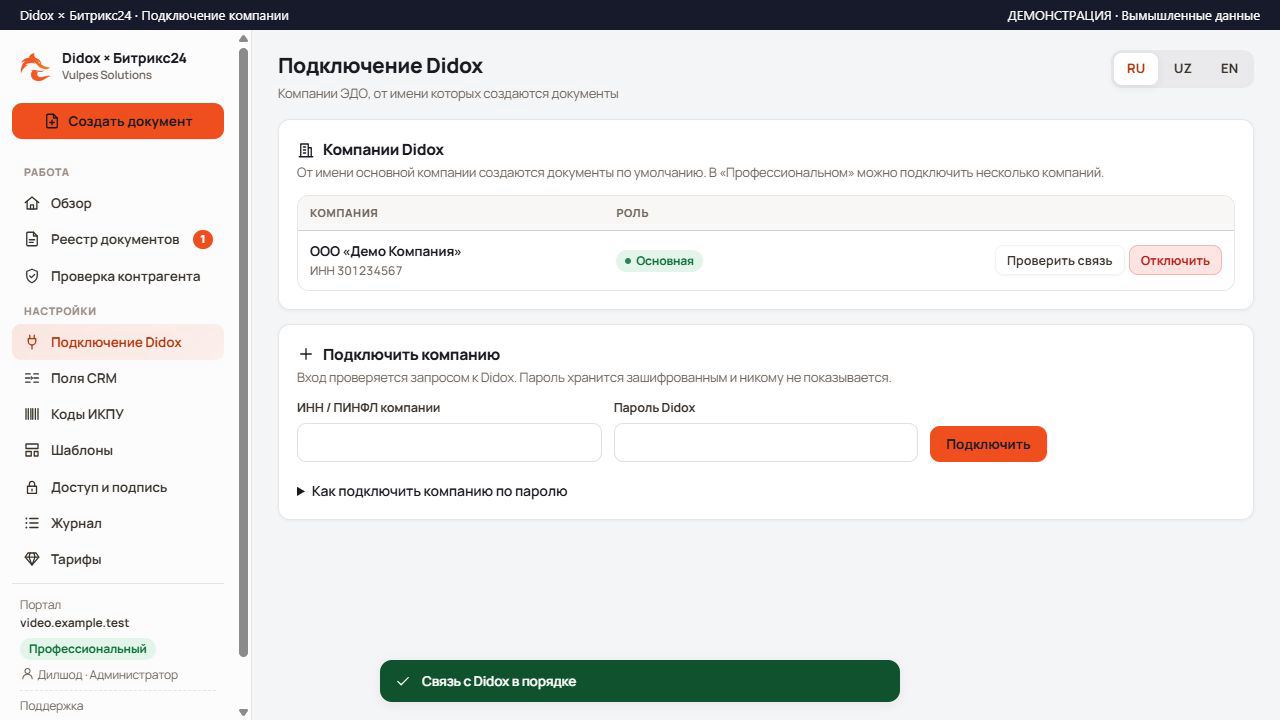Click the list icon beside Журнал
The image size is (1280, 720).
32,523
